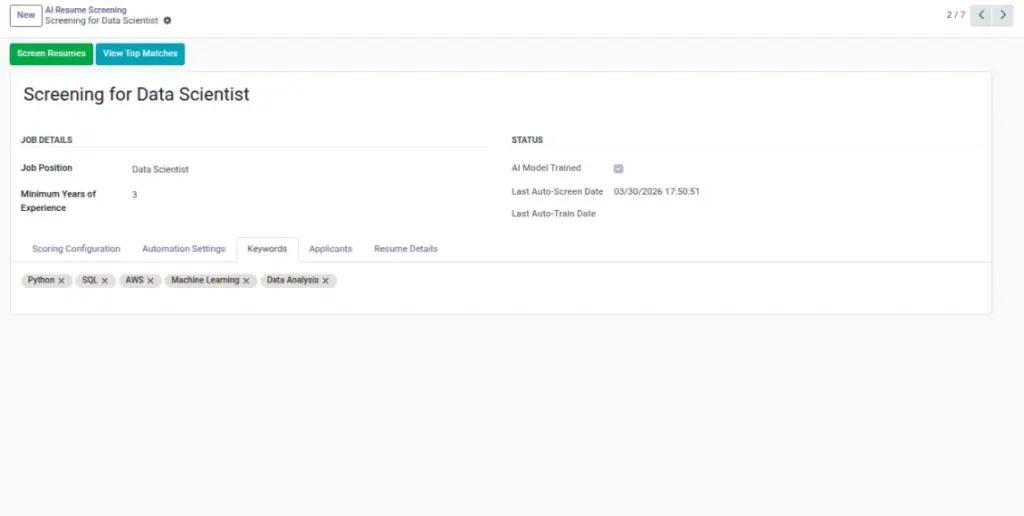This screenshot has width=1024, height=516.
Task: Go to previous record arrow
Action: pyautogui.click(x=981, y=15)
